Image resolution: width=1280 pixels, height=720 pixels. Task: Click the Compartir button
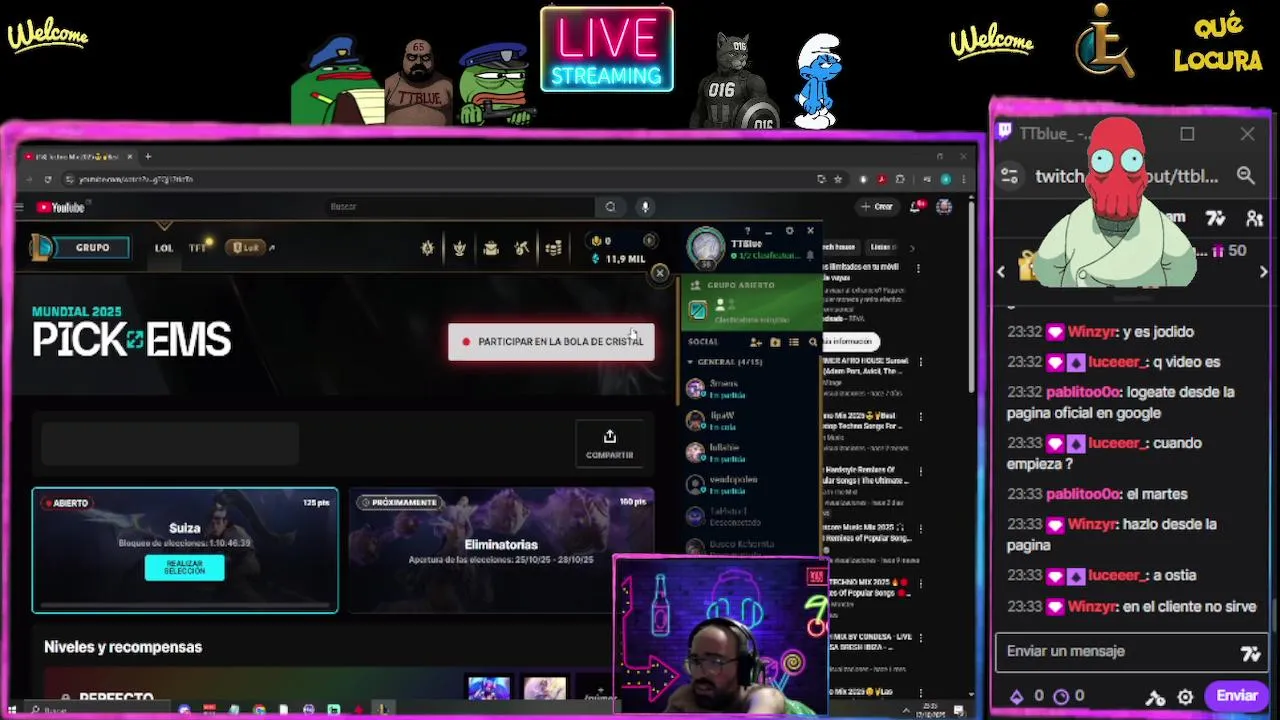(x=609, y=444)
